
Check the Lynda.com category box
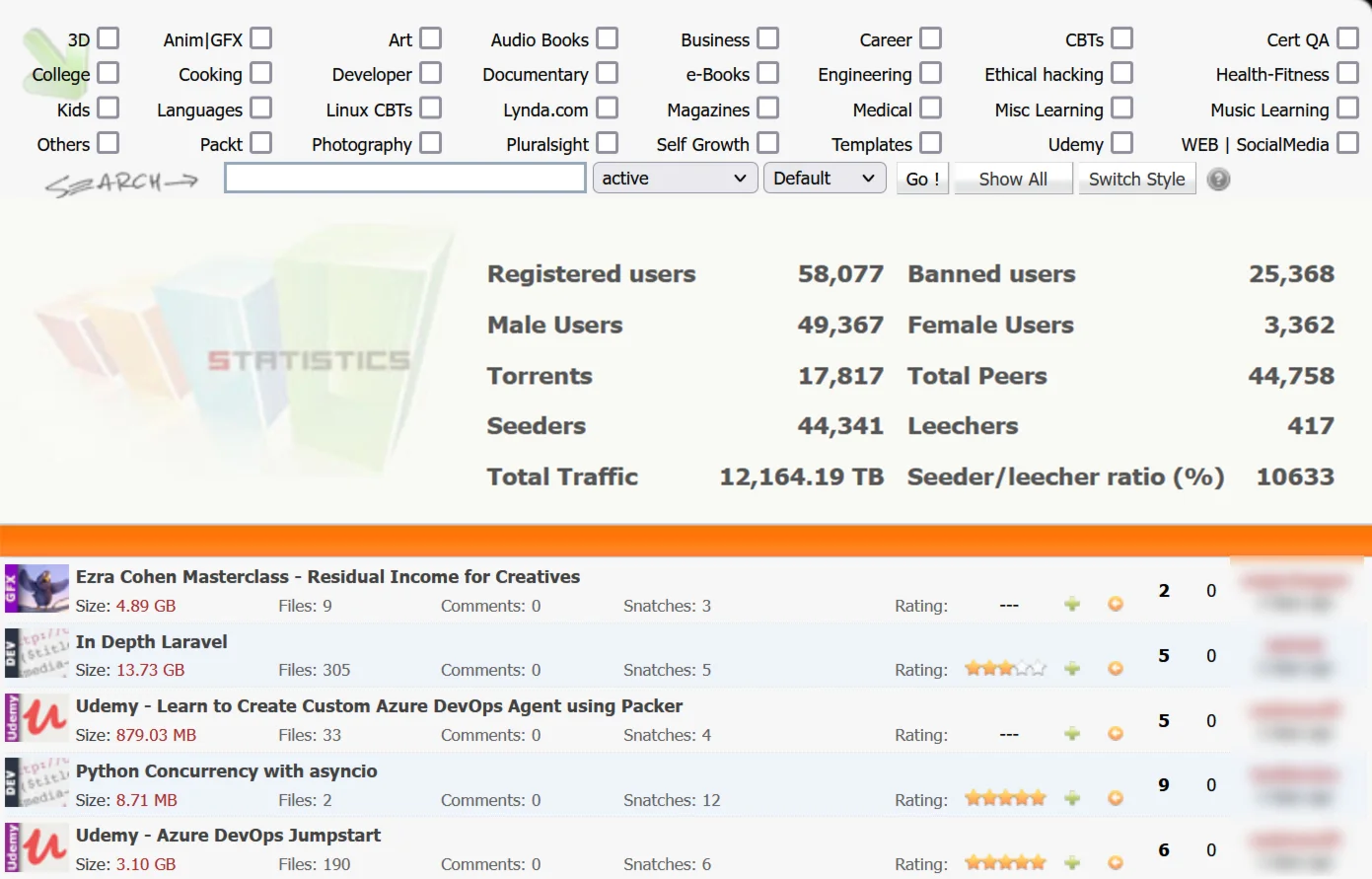[x=608, y=108]
